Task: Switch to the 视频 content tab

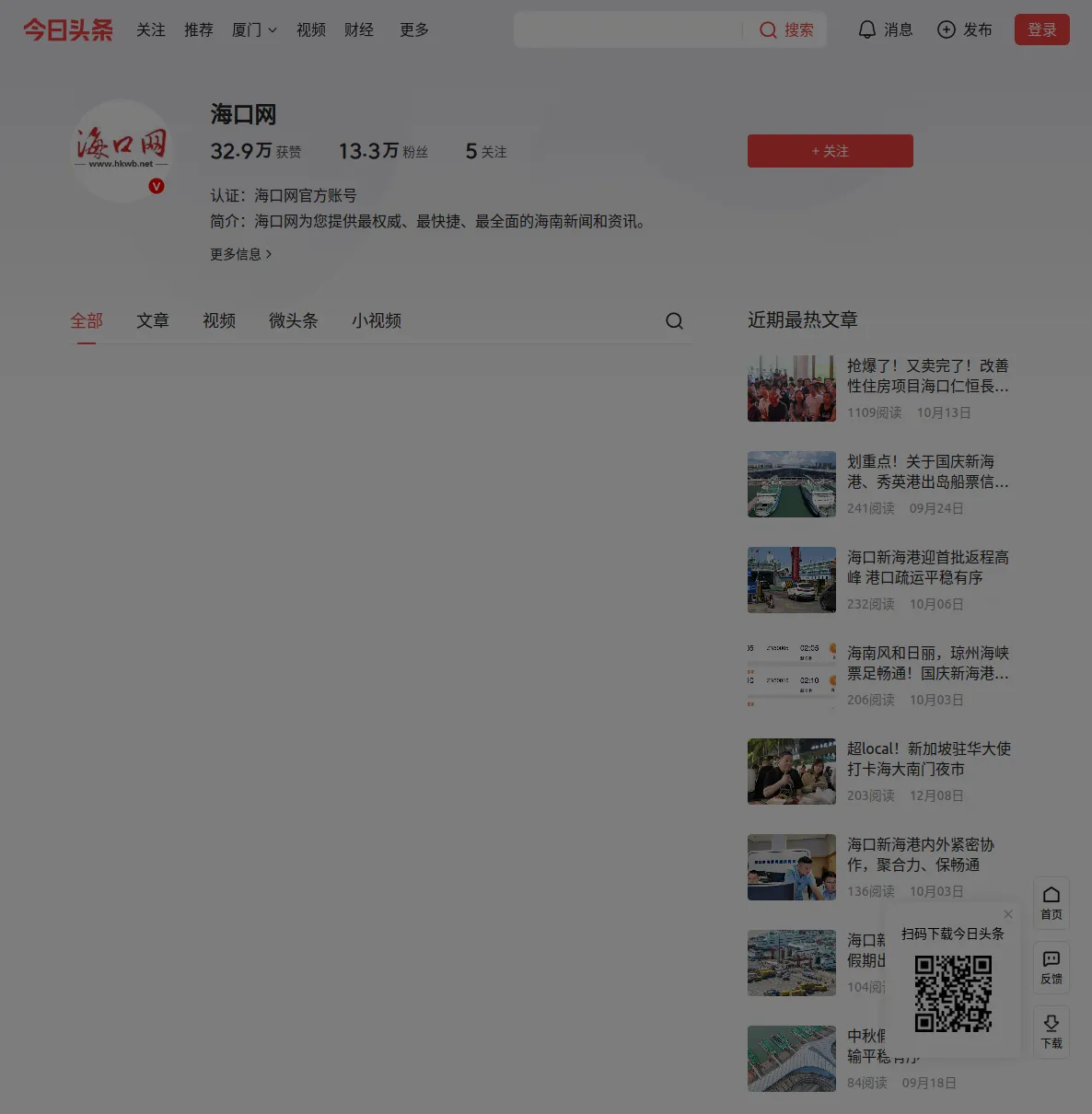Action: click(x=219, y=320)
